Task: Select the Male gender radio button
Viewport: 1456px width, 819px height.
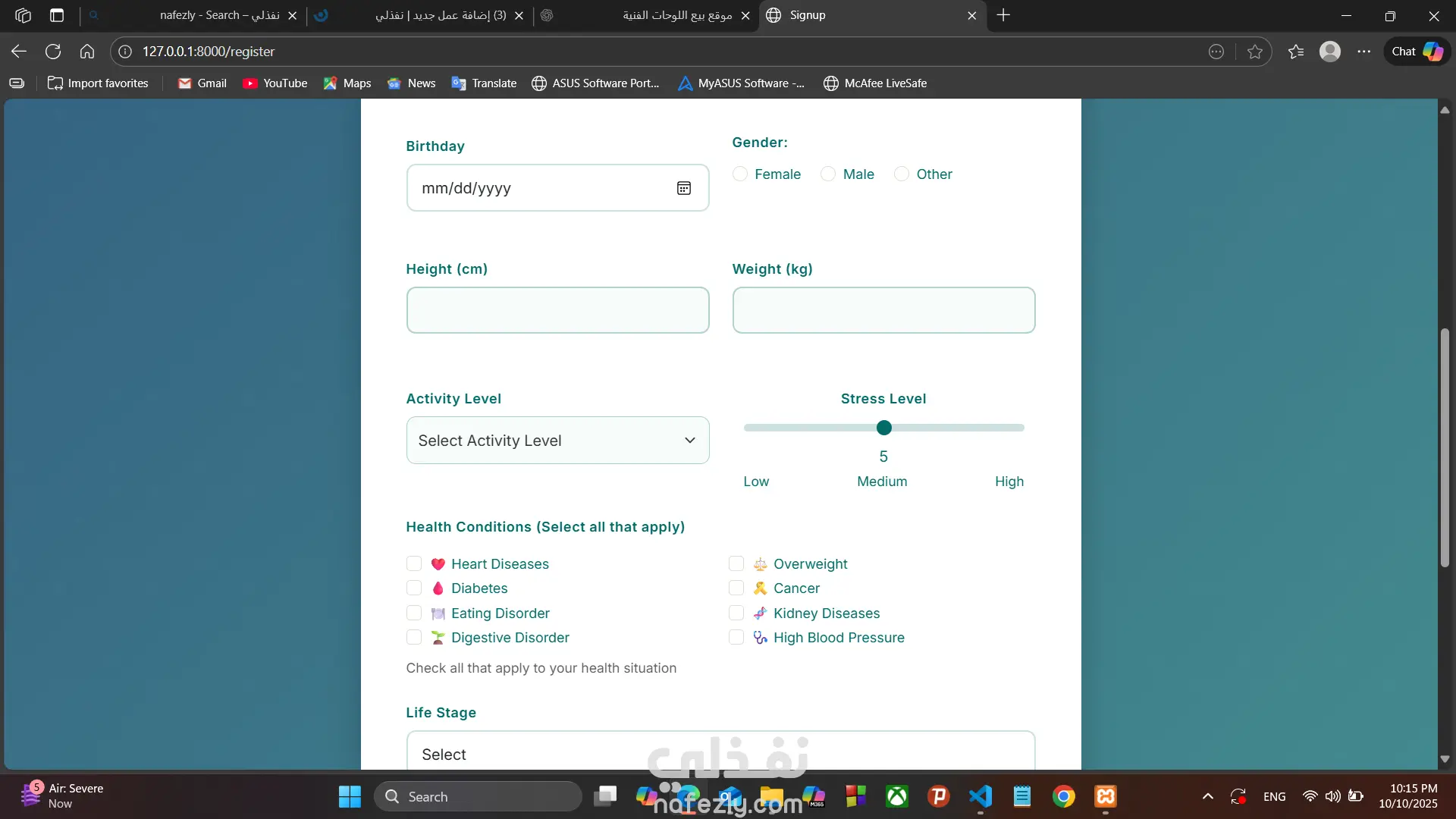Action: (x=828, y=174)
